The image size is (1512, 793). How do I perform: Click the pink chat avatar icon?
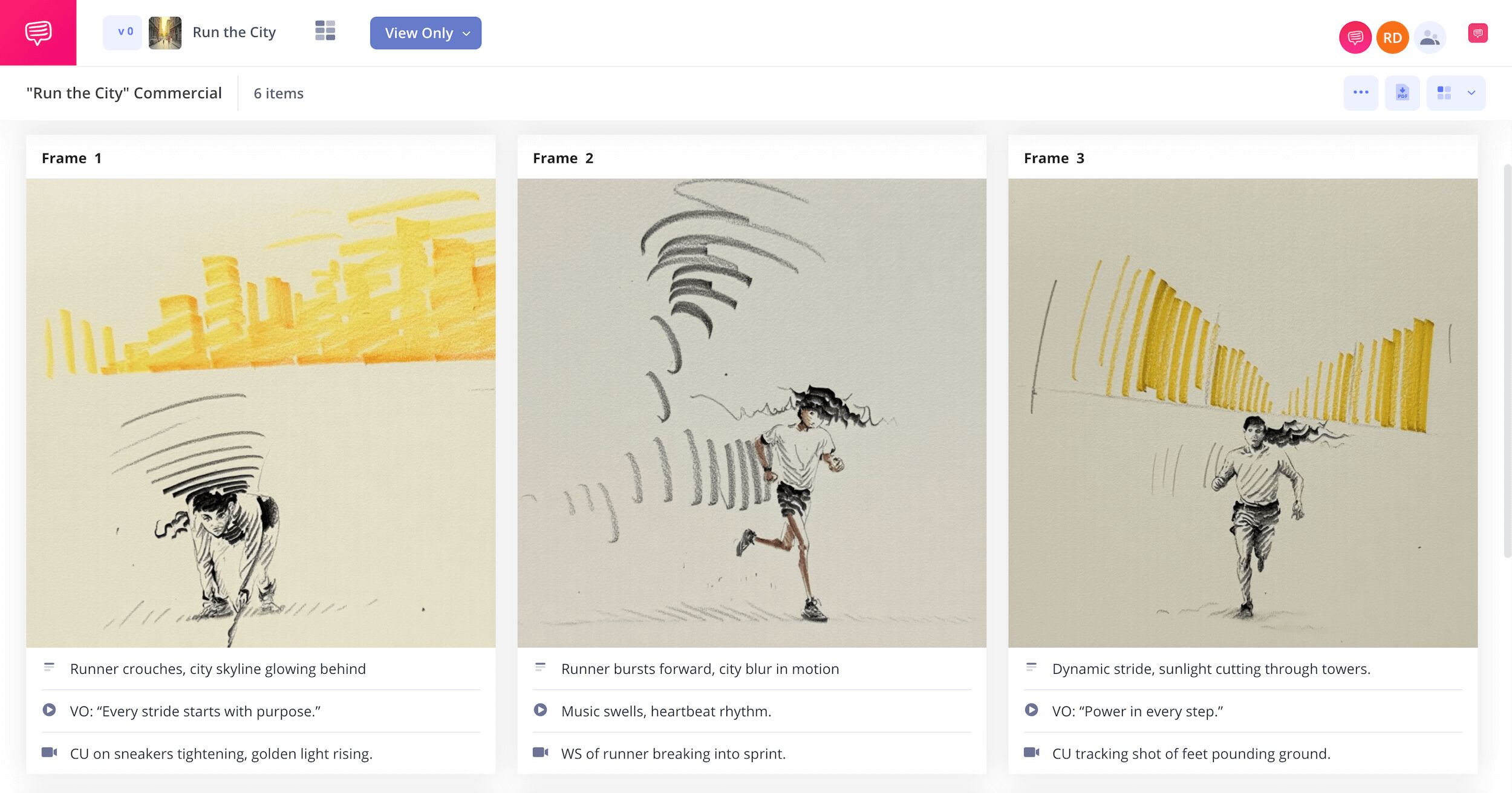1355,38
